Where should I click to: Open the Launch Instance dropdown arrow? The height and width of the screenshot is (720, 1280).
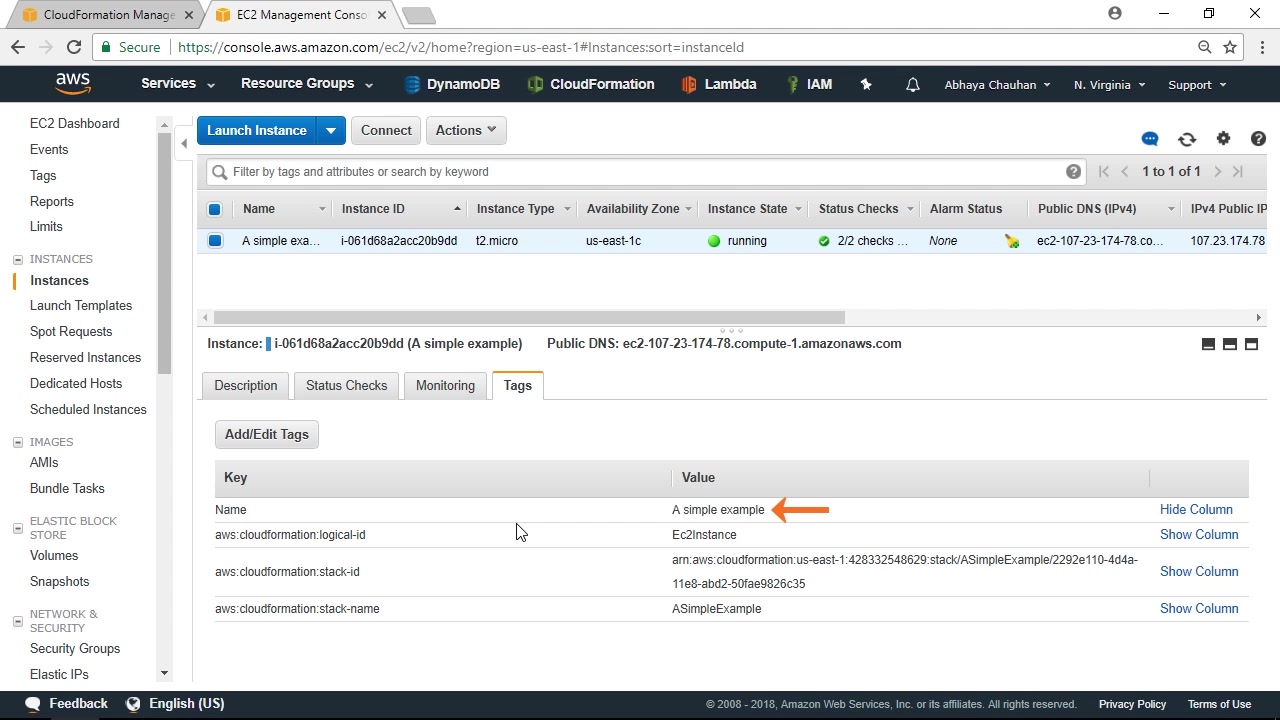(331, 131)
